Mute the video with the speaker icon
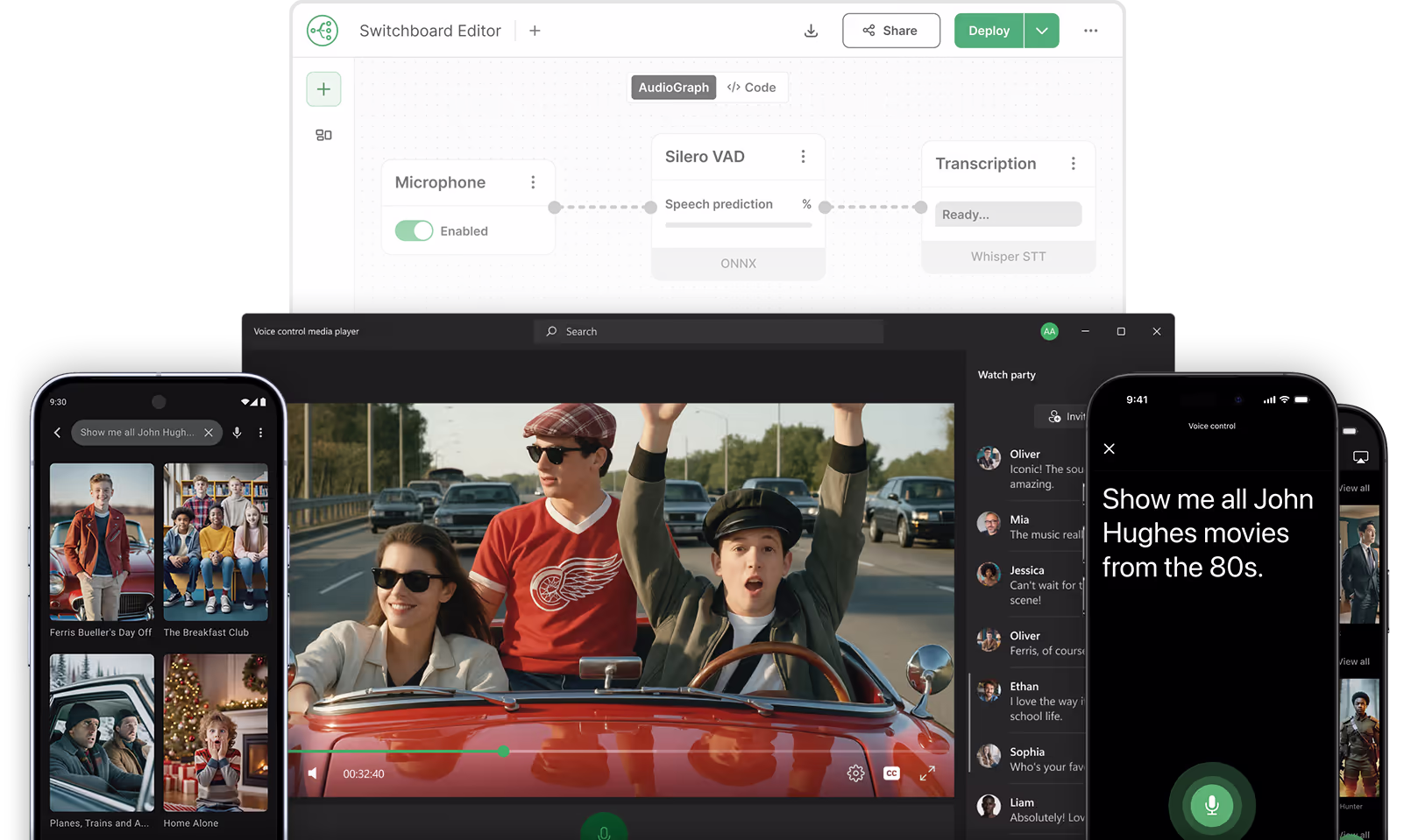 pyautogui.click(x=313, y=773)
